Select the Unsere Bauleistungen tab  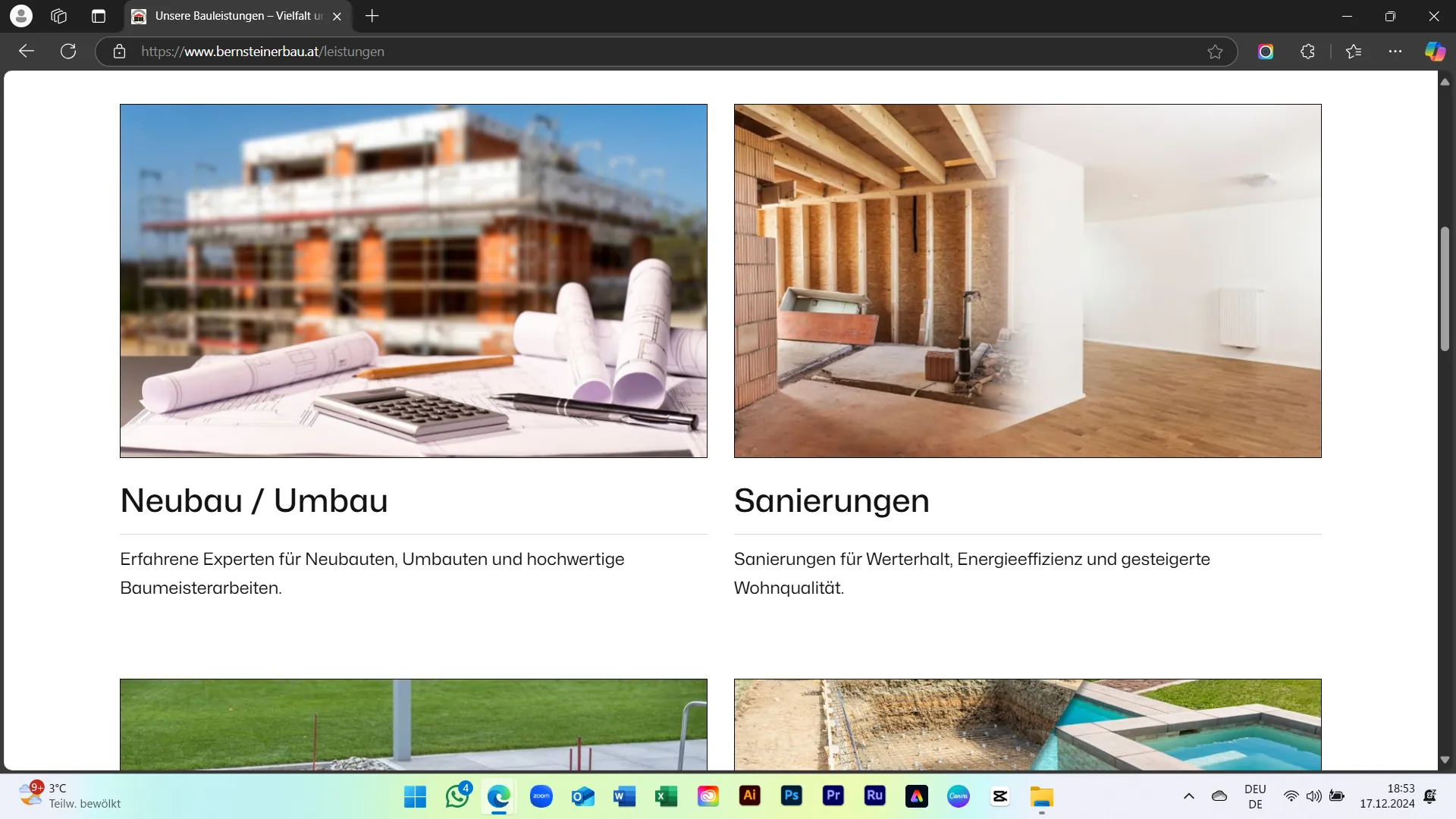237,16
